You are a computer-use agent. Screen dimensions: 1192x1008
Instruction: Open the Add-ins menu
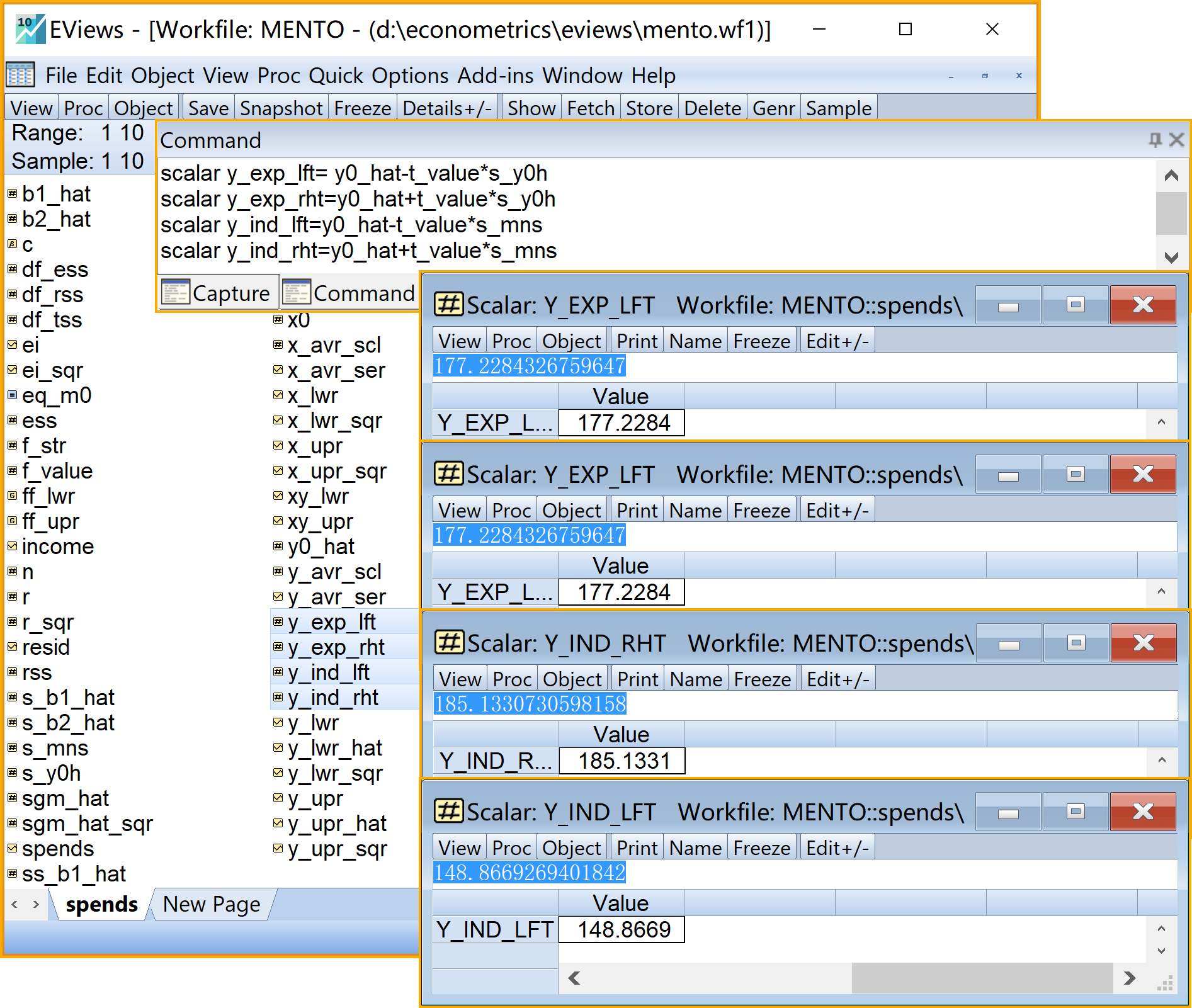pos(495,76)
